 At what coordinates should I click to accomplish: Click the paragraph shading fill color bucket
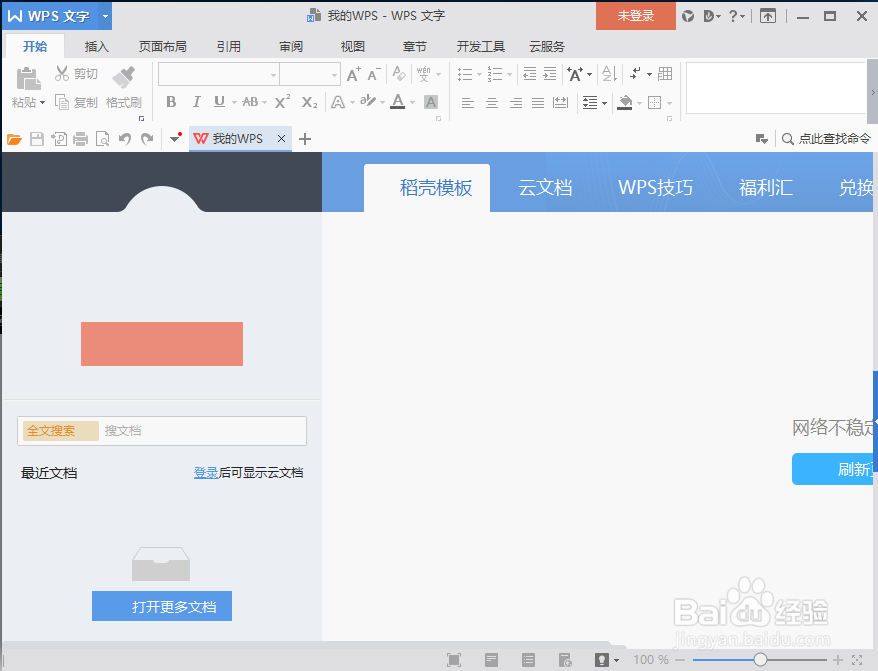(x=625, y=102)
